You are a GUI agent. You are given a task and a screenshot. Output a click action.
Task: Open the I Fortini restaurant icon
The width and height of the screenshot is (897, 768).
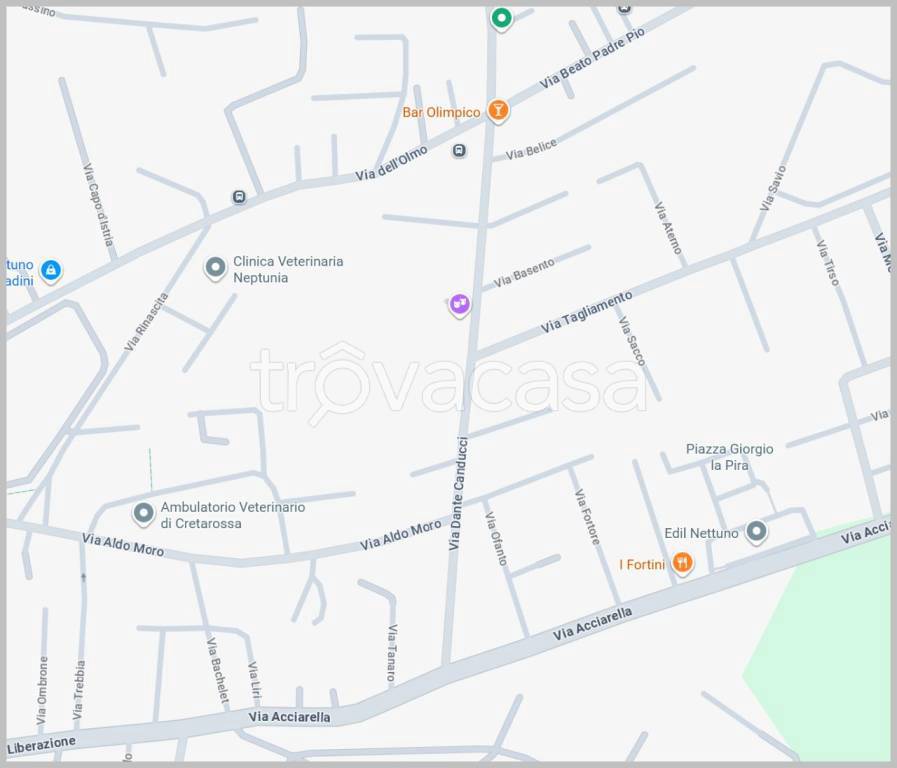pyautogui.click(x=682, y=564)
